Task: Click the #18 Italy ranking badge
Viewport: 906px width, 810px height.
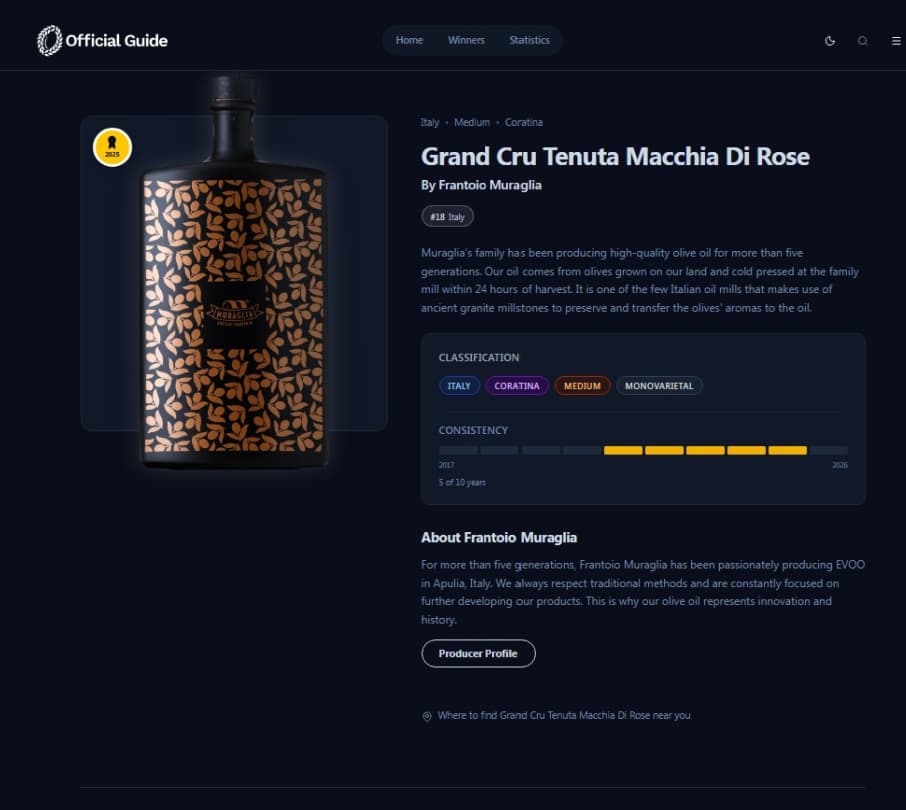Action: [x=447, y=217]
